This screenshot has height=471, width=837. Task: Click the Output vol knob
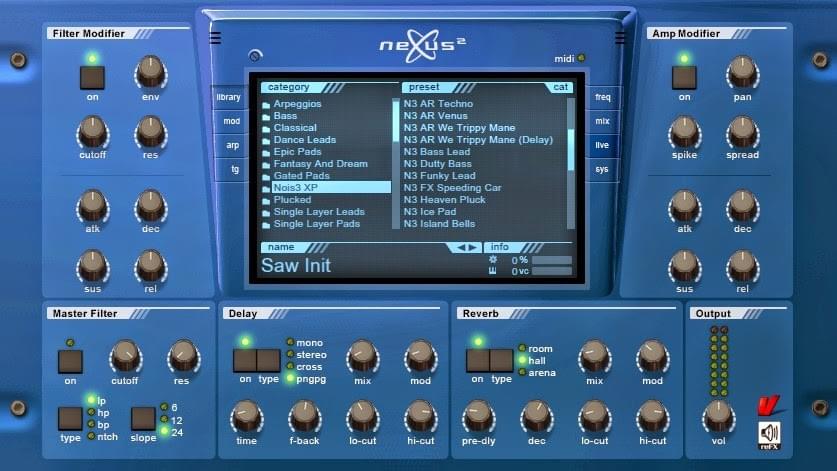coord(718,417)
